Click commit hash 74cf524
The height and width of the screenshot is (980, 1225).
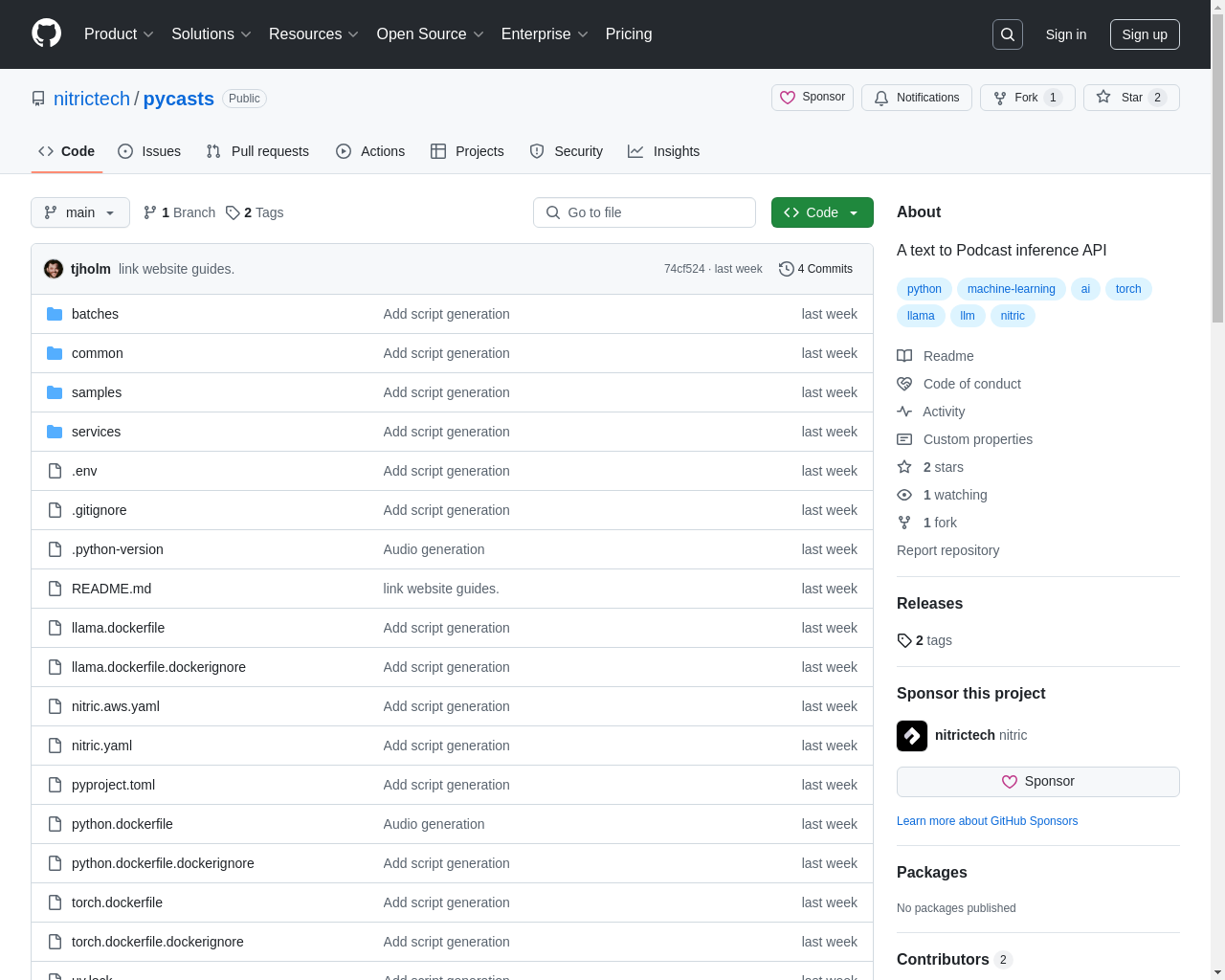point(684,269)
